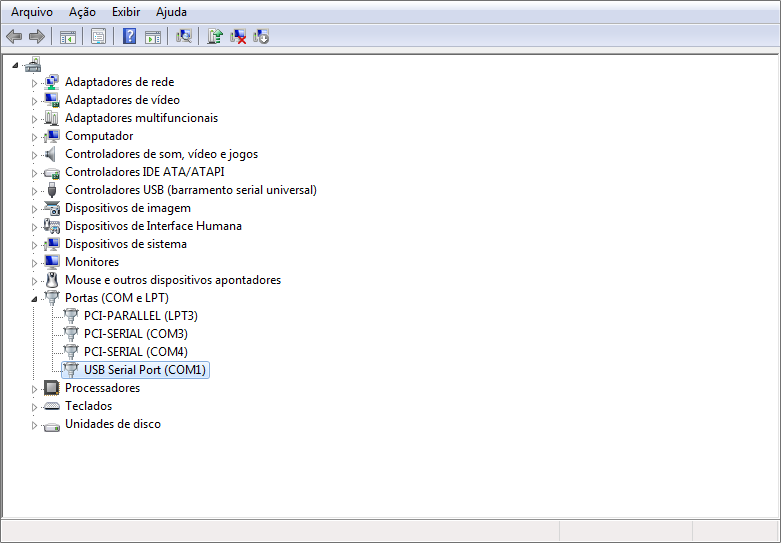Select PCI-PARALLEL (LPT3) device

[x=140, y=316]
